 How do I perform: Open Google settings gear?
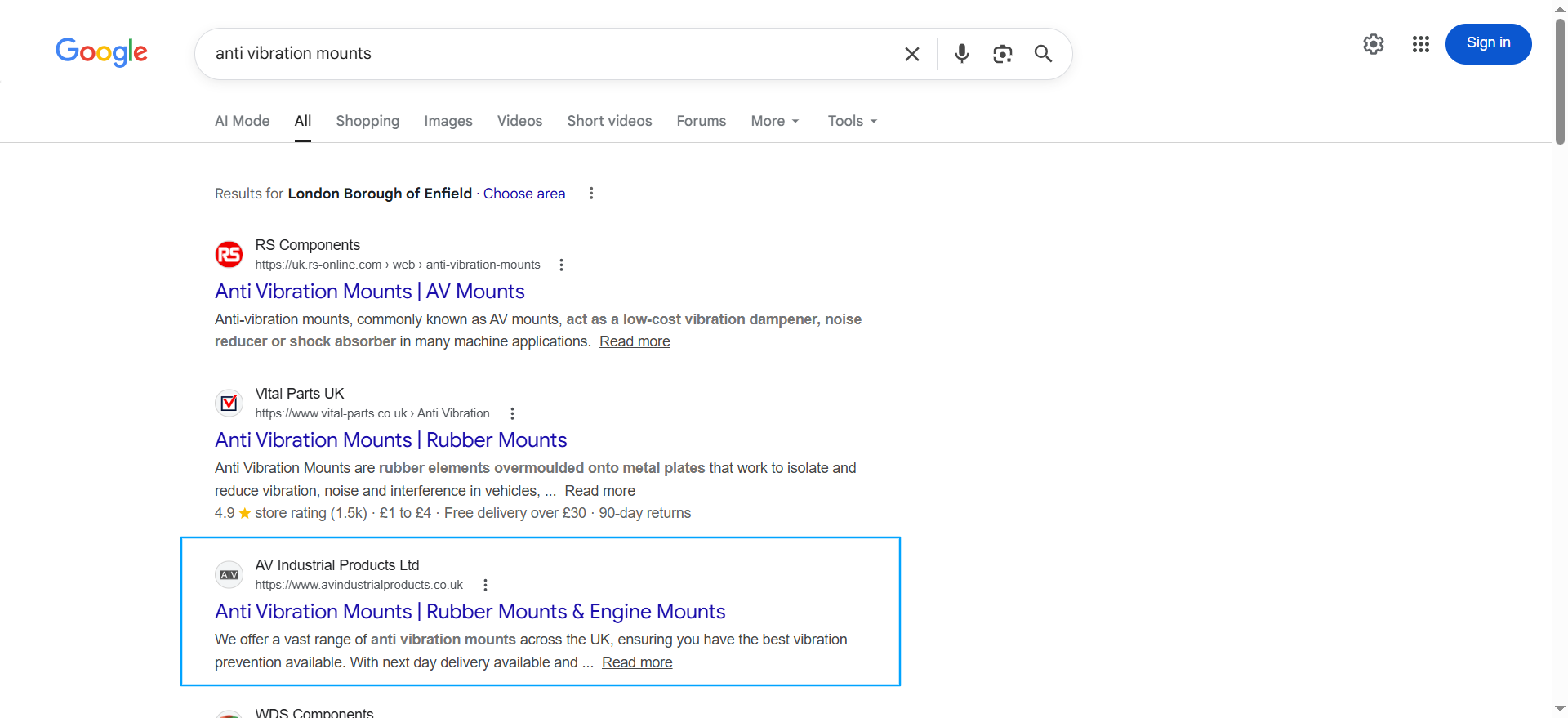[1374, 44]
